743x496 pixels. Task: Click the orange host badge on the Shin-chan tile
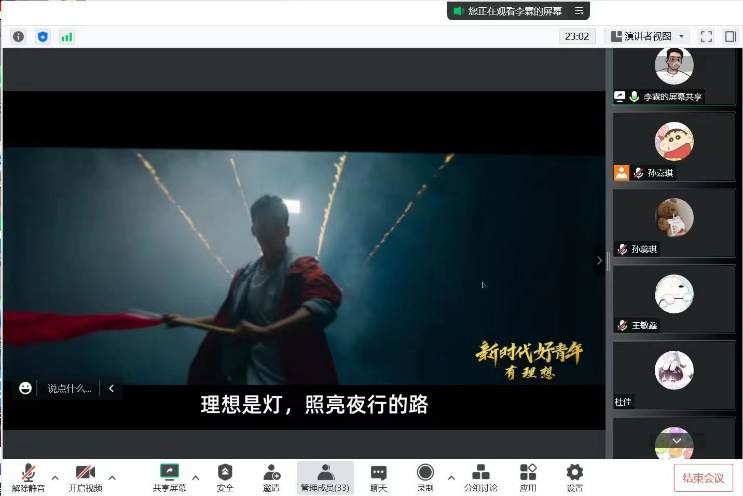(x=621, y=172)
